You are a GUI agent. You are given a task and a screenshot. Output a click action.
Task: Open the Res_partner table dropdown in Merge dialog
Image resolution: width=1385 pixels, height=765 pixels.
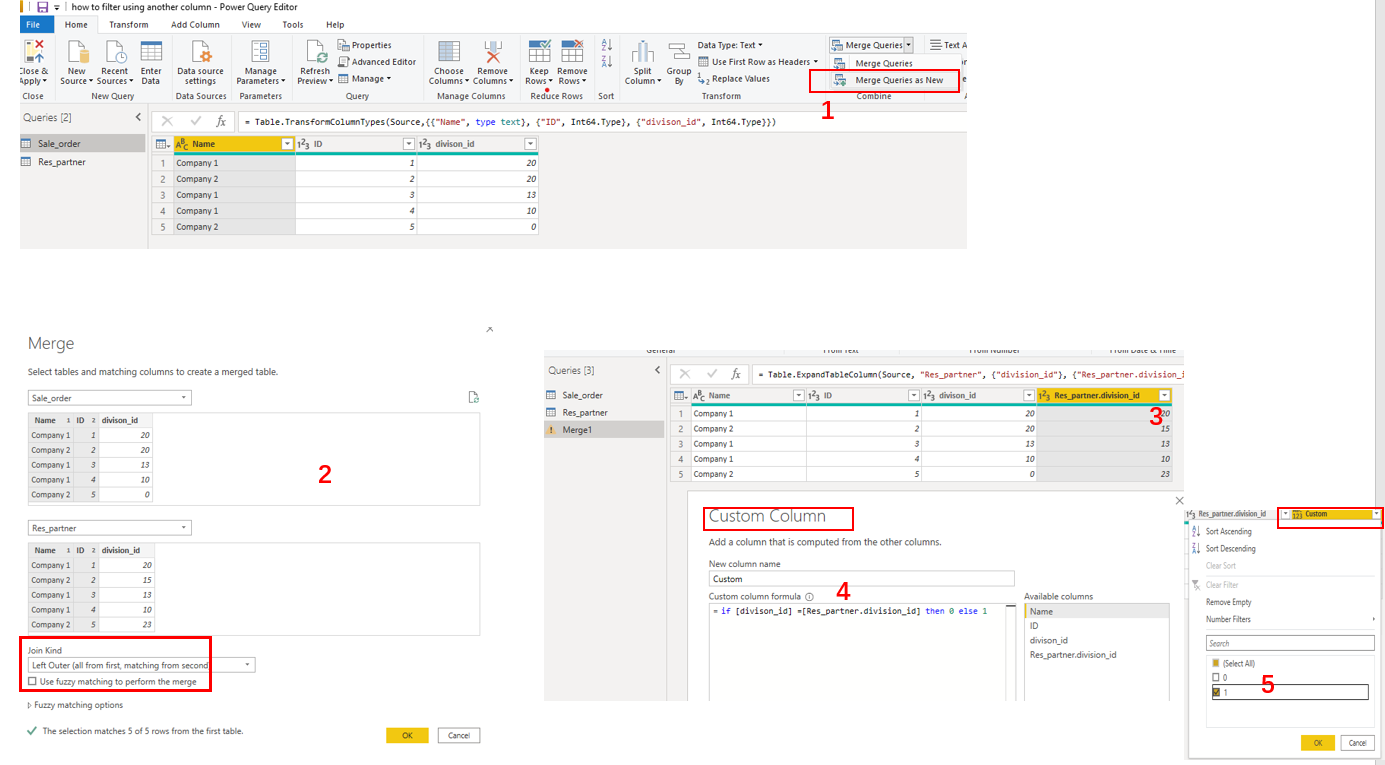click(109, 528)
